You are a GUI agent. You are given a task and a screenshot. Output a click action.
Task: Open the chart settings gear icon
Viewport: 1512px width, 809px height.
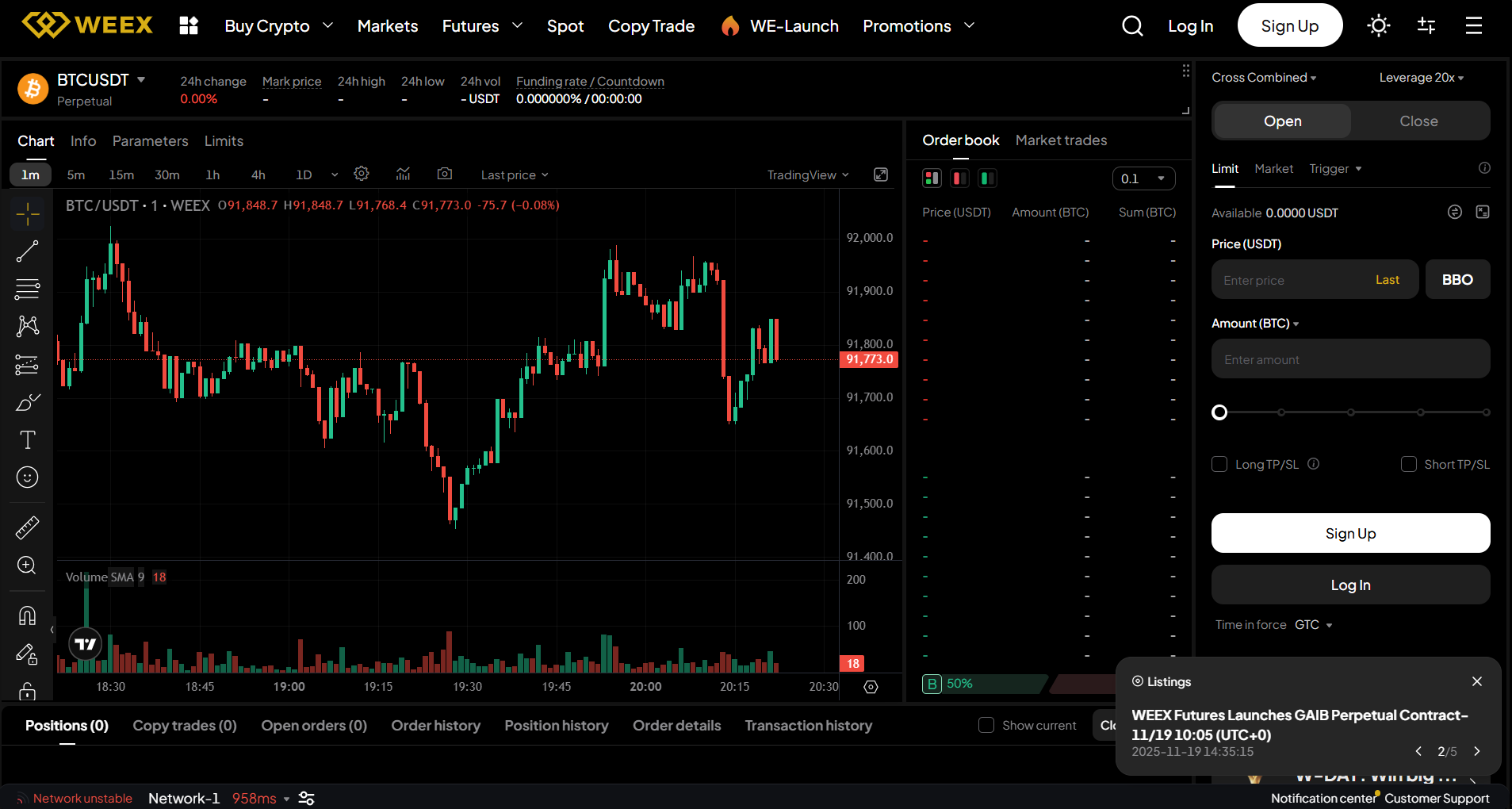(362, 174)
